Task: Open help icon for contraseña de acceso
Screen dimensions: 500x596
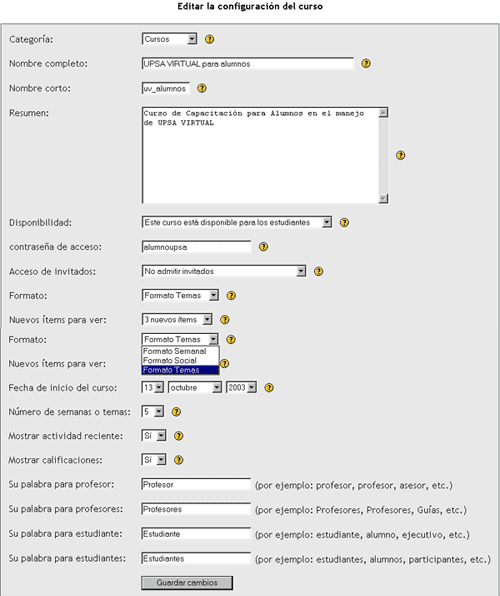Action: point(263,247)
